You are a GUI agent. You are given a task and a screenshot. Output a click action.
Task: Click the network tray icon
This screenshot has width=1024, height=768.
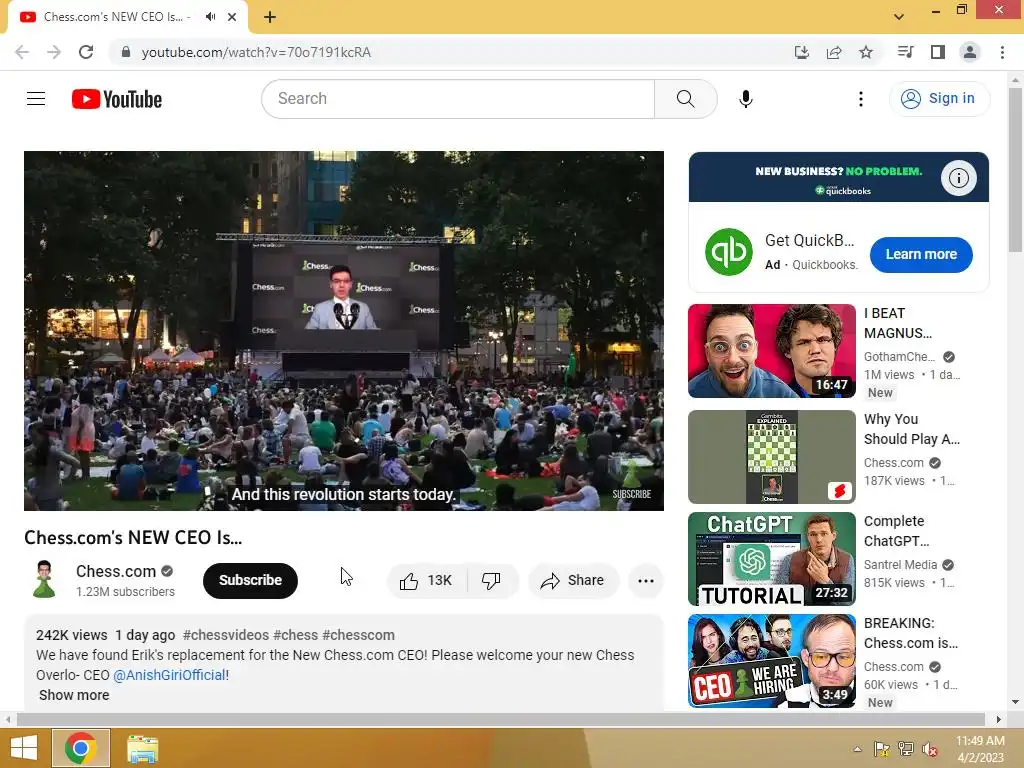coord(906,749)
